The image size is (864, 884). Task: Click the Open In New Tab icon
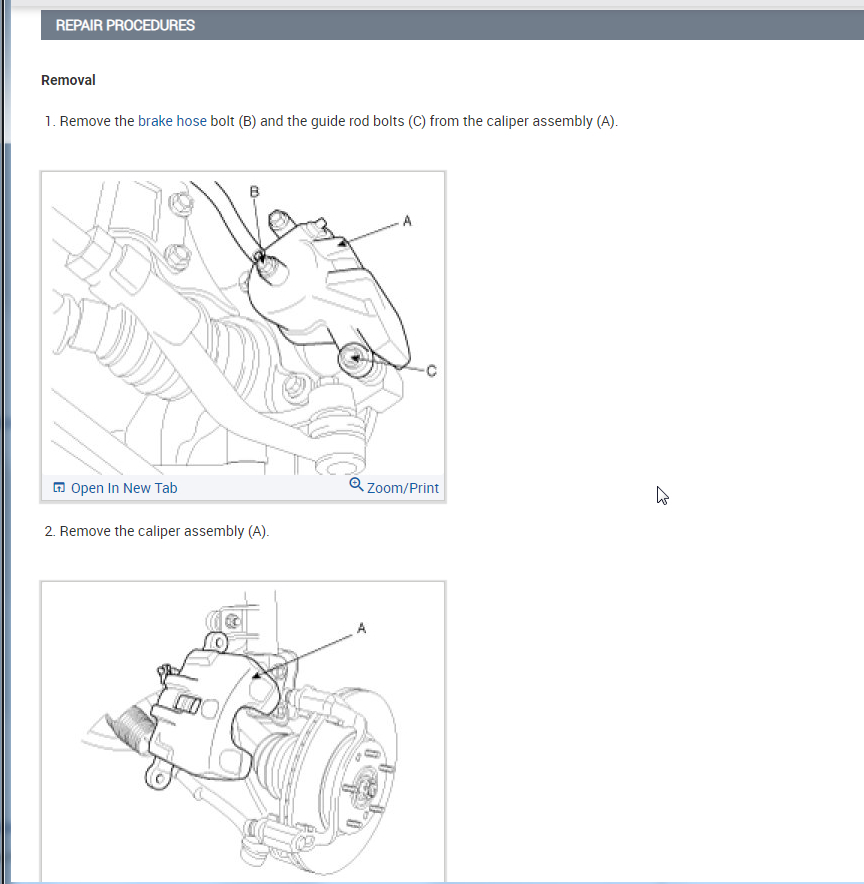[x=59, y=488]
